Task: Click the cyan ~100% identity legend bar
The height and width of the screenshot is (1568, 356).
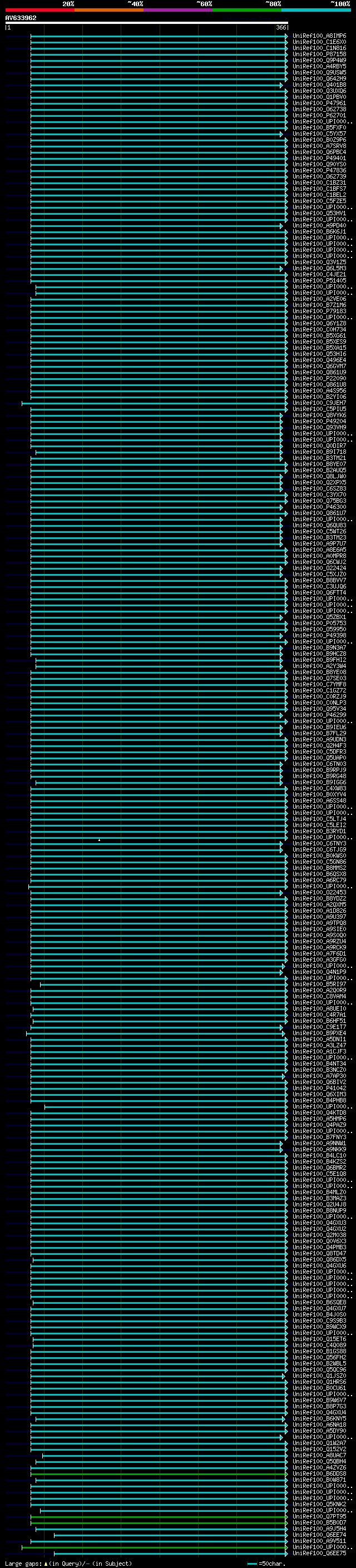Action: tap(316, 10)
